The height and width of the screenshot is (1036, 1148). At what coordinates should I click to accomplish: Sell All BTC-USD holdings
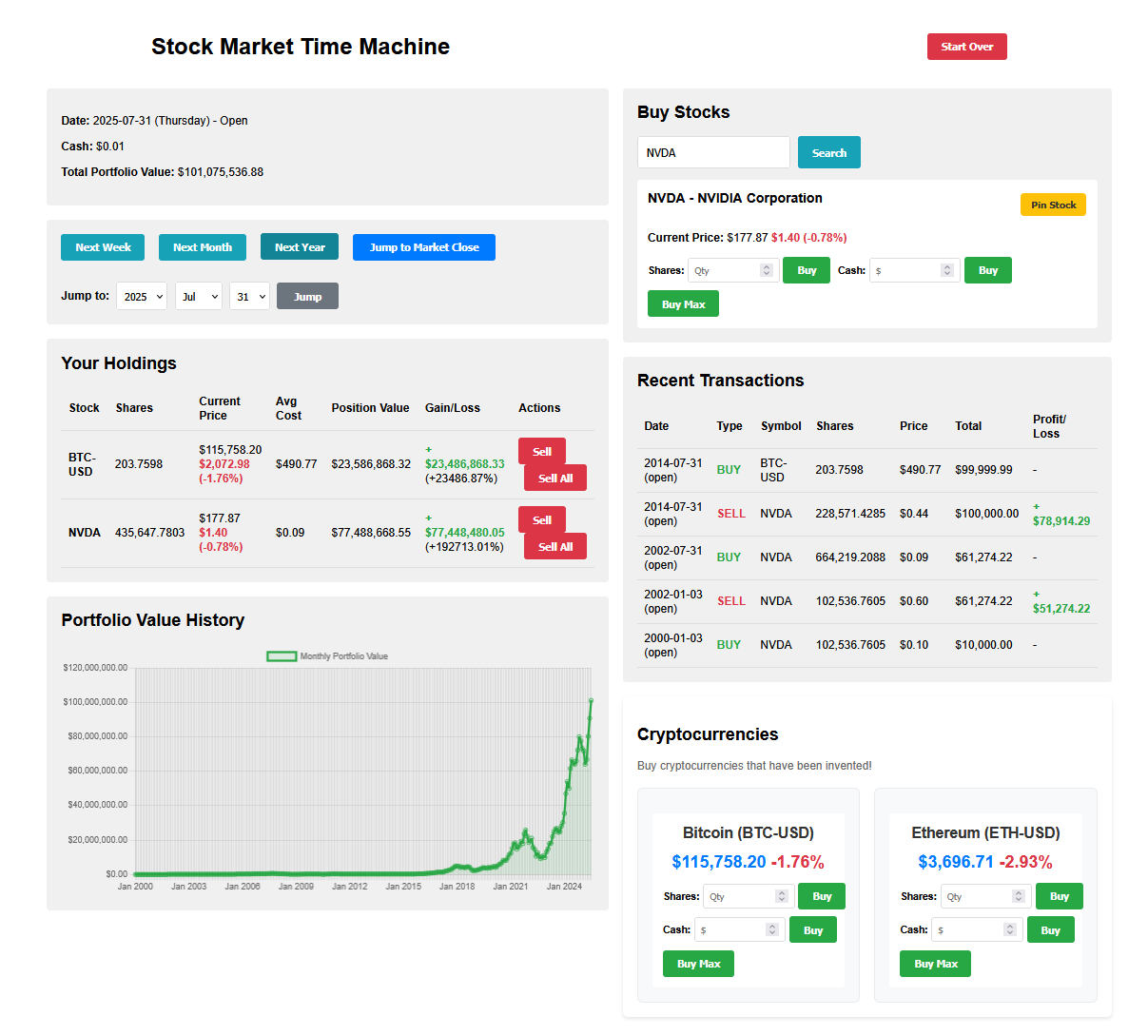pos(555,479)
